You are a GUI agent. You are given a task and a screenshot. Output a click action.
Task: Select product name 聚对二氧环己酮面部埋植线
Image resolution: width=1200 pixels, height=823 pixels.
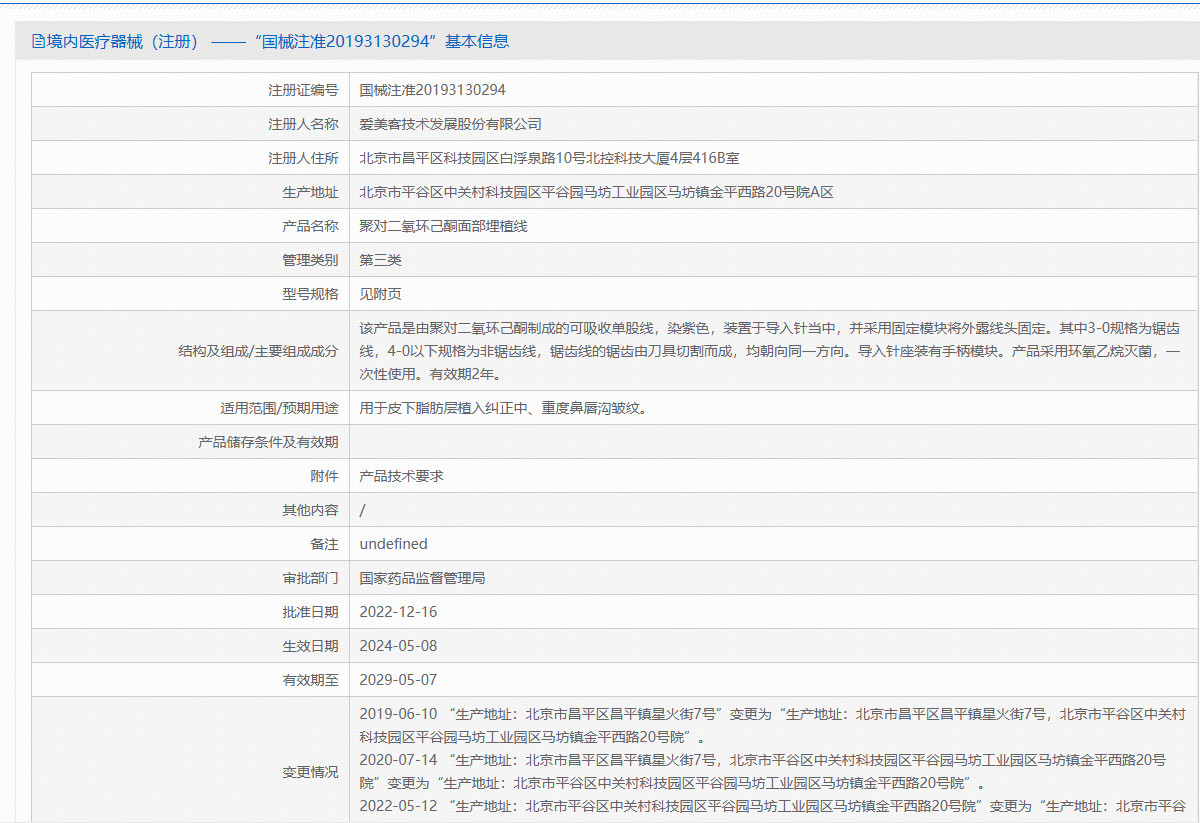click(x=443, y=226)
